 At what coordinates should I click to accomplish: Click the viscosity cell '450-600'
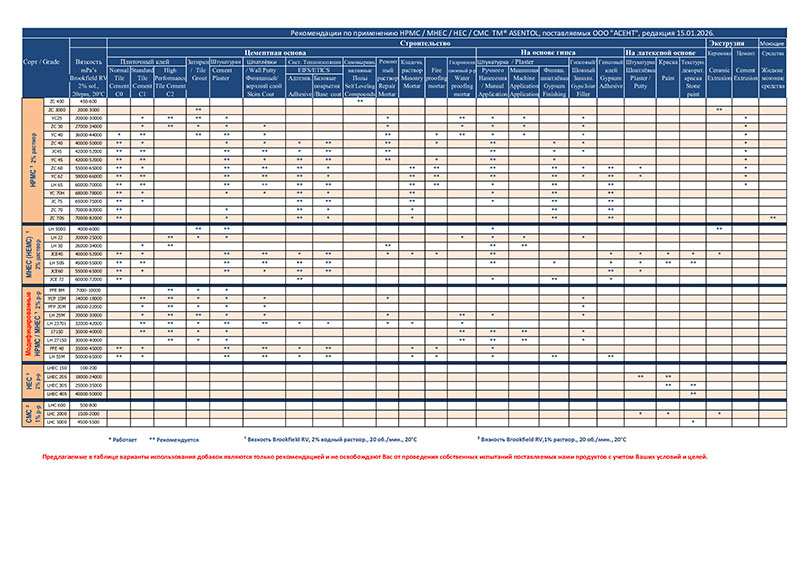click(88, 102)
